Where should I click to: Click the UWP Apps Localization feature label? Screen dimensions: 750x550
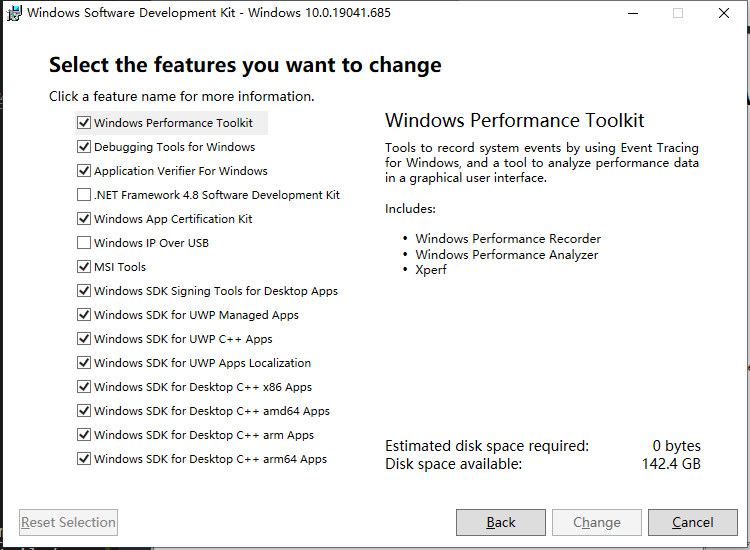(202, 363)
